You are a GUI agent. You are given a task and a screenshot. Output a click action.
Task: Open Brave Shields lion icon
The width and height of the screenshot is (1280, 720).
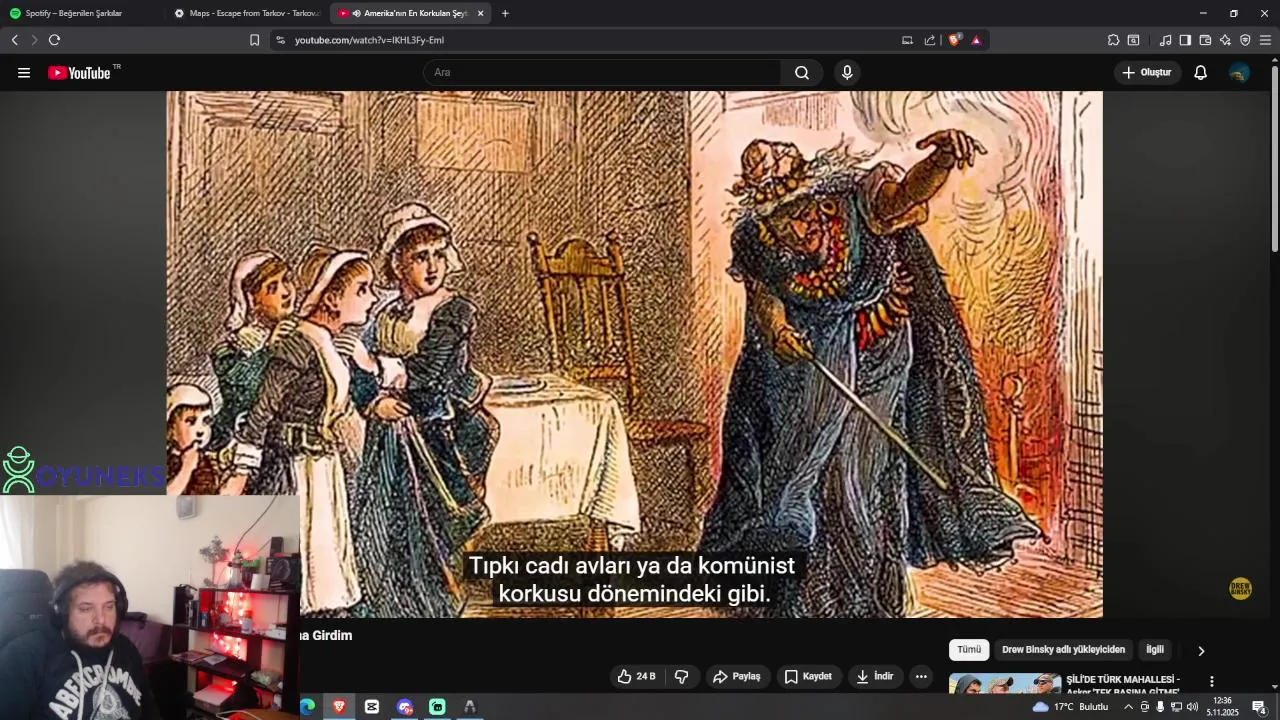tap(955, 40)
